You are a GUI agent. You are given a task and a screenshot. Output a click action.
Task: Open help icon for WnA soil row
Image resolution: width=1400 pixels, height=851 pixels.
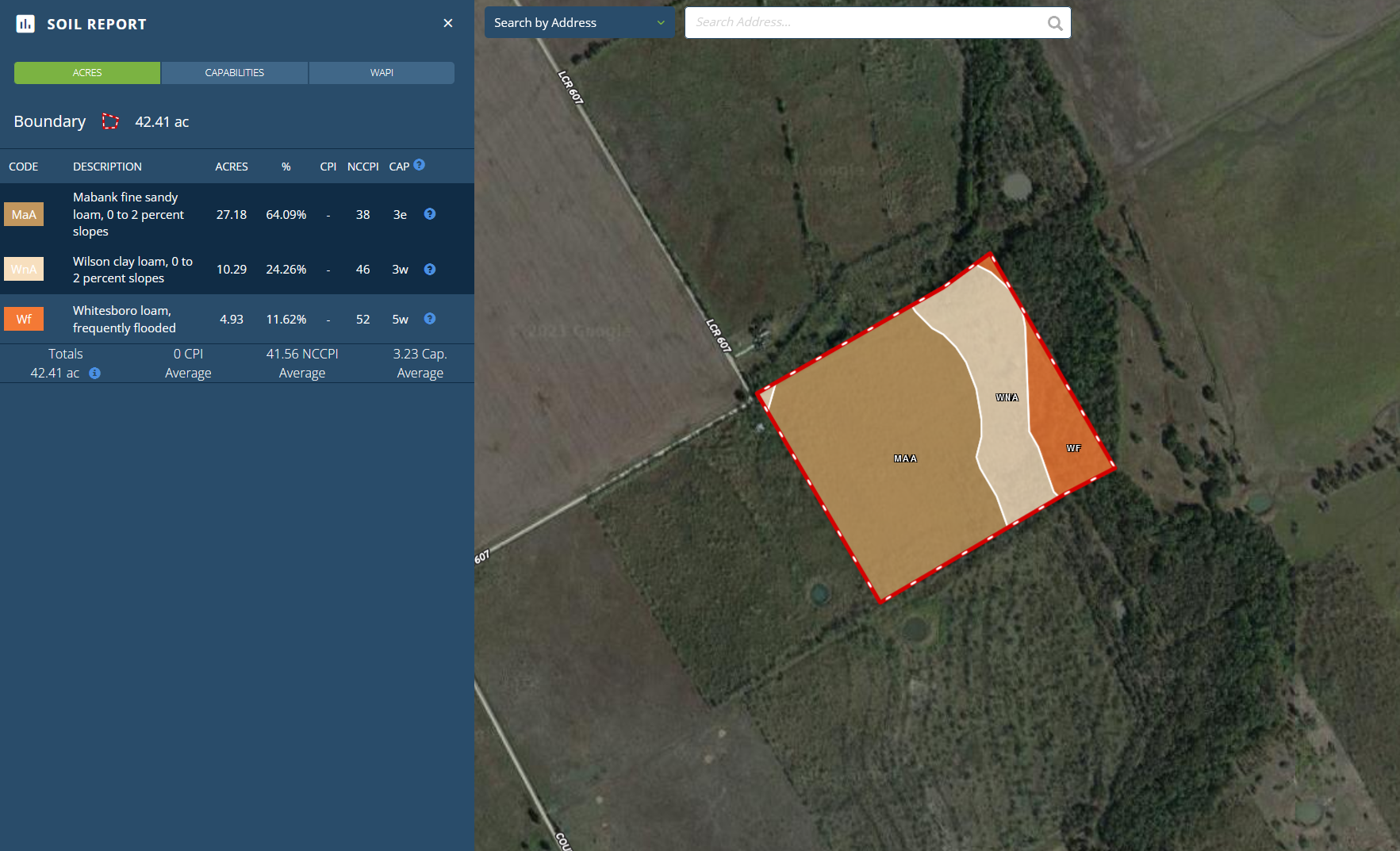(x=430, y=270)
